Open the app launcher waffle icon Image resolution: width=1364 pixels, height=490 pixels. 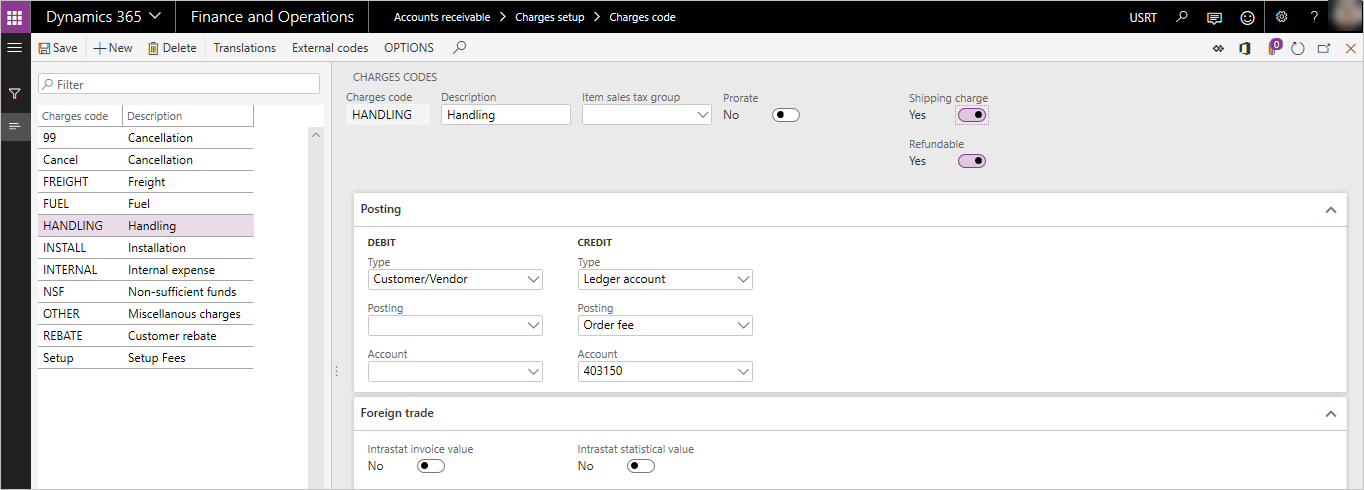click(15, 17)
